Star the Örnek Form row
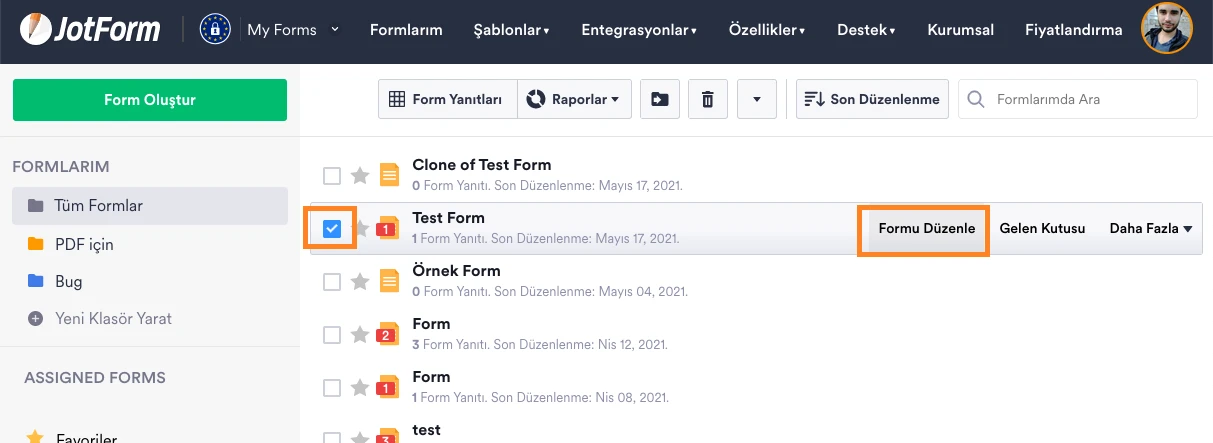This screenshot has width=1213, height=443. pos(360,282)
